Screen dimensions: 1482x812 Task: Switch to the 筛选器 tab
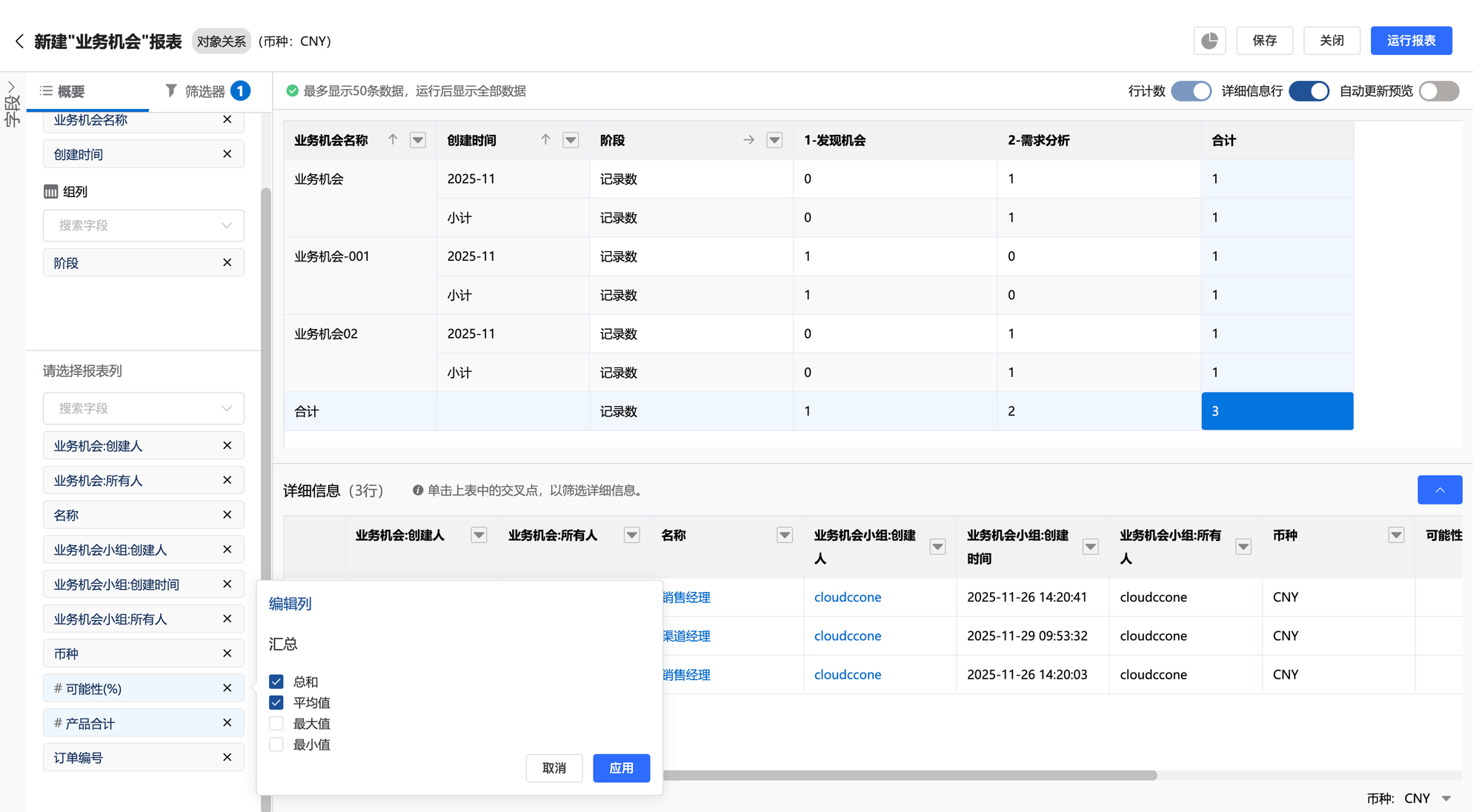205,91
